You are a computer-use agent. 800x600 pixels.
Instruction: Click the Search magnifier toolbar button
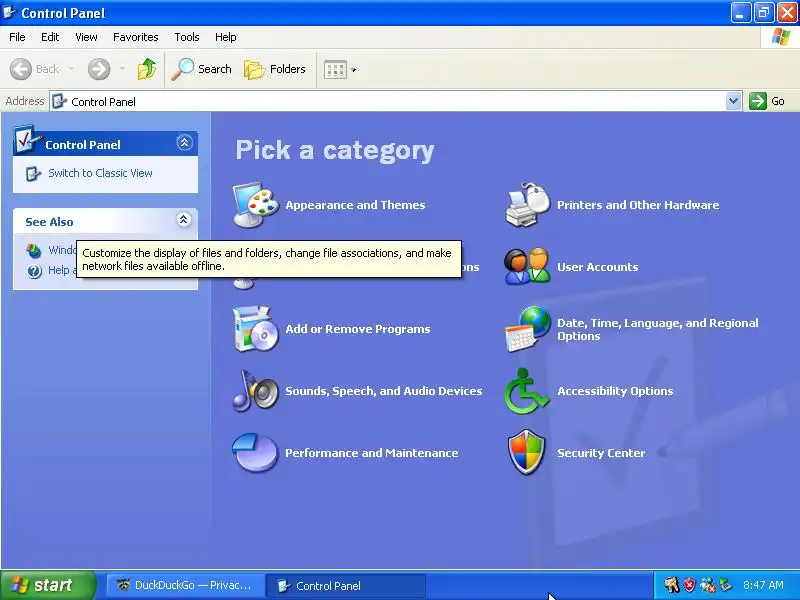tap(201, 69)
